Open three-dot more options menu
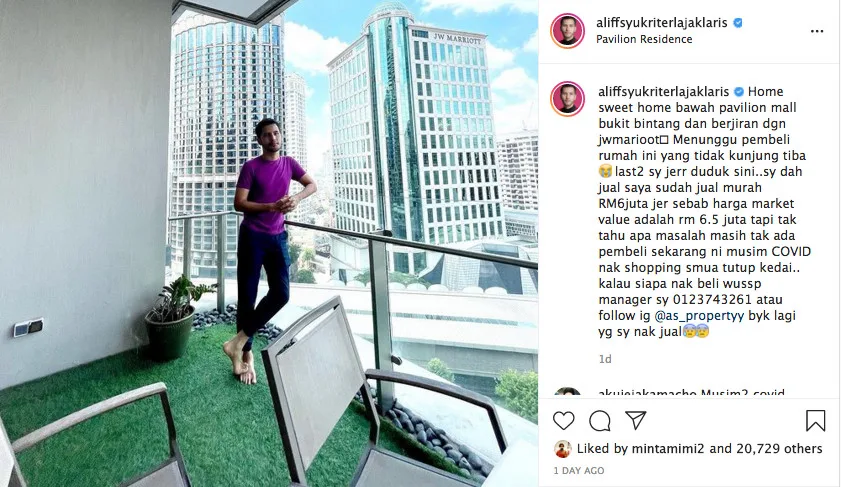Screen dimensions: 841x487 point(817,31)
